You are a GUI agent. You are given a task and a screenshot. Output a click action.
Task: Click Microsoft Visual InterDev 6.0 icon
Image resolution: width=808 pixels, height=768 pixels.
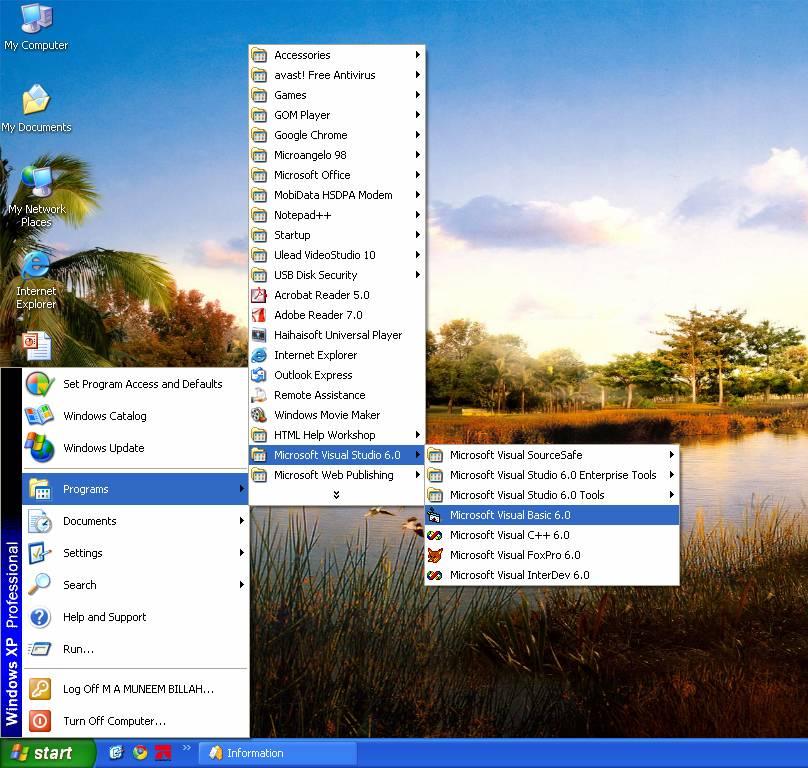pos(435,575)
